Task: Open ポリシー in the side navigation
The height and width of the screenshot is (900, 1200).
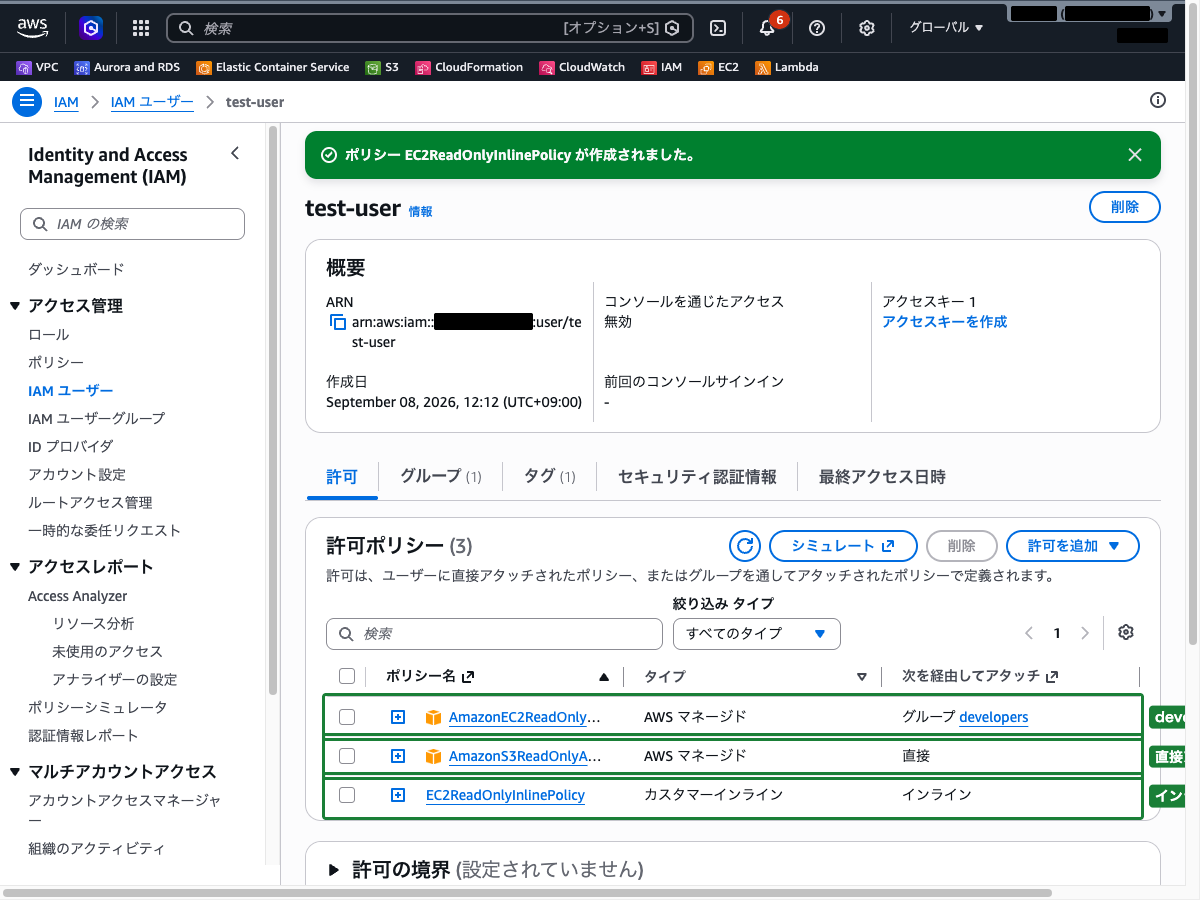Action: (x=56, y=362)
